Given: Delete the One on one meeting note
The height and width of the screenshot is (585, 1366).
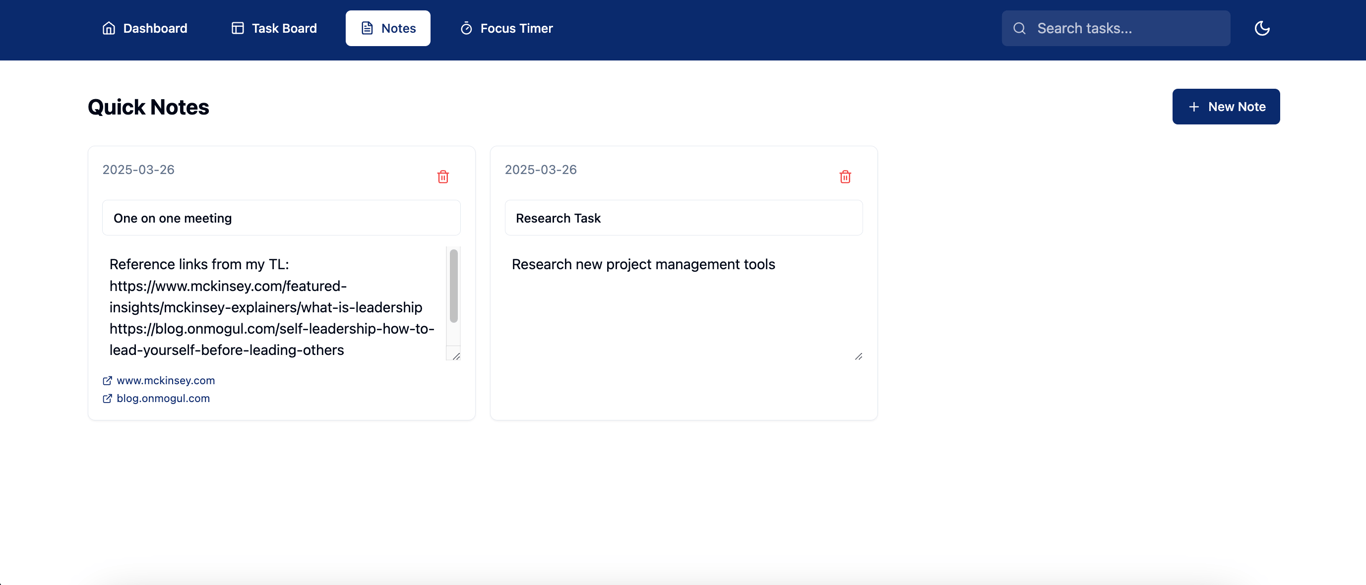Looking at the screenshot, I should 443,176.
